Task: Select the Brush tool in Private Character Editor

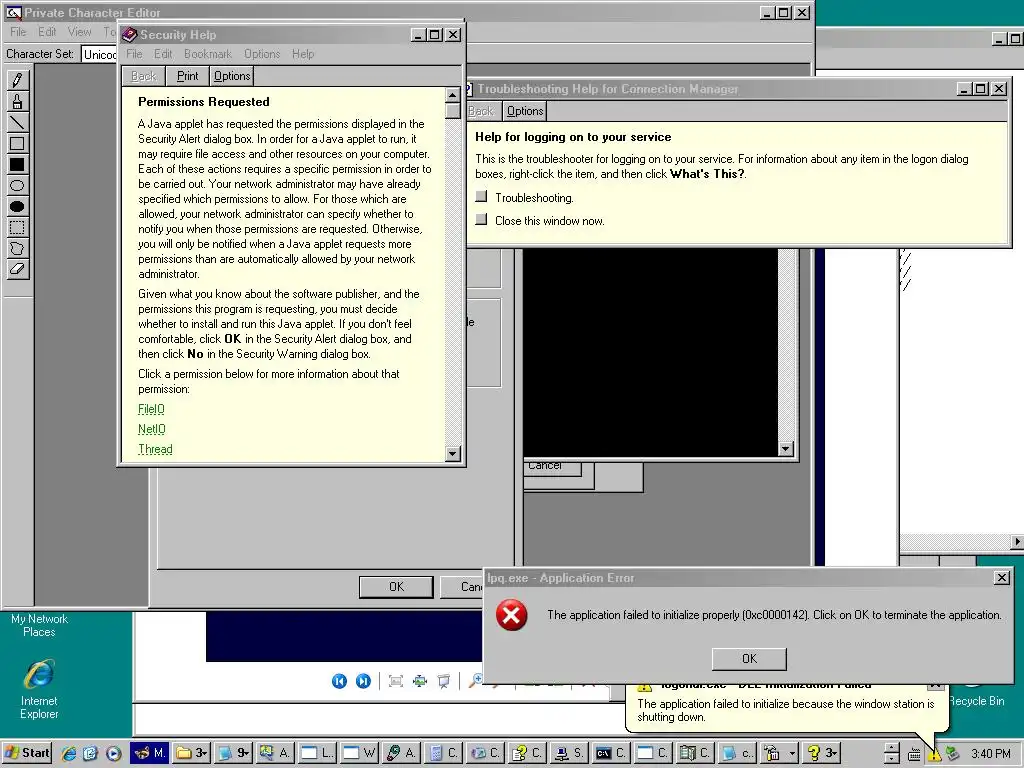Action: pos(17,101)
